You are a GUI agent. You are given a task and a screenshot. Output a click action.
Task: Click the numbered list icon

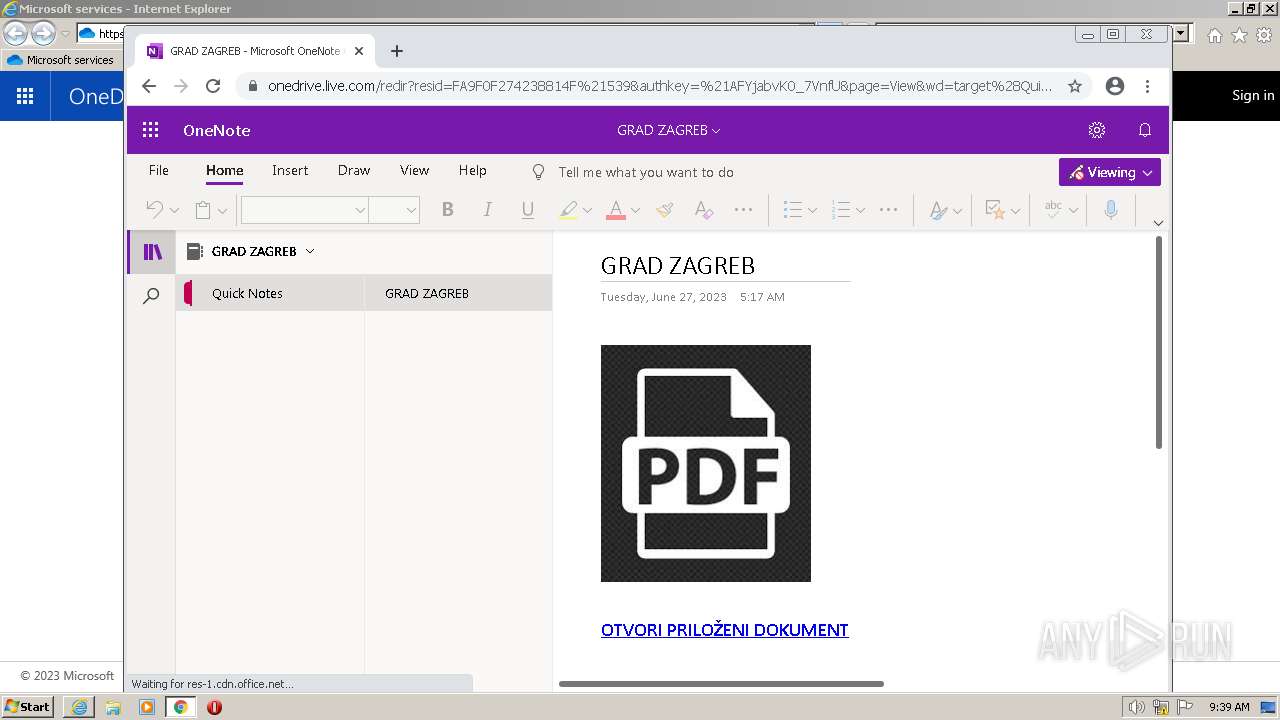point(841,210)
